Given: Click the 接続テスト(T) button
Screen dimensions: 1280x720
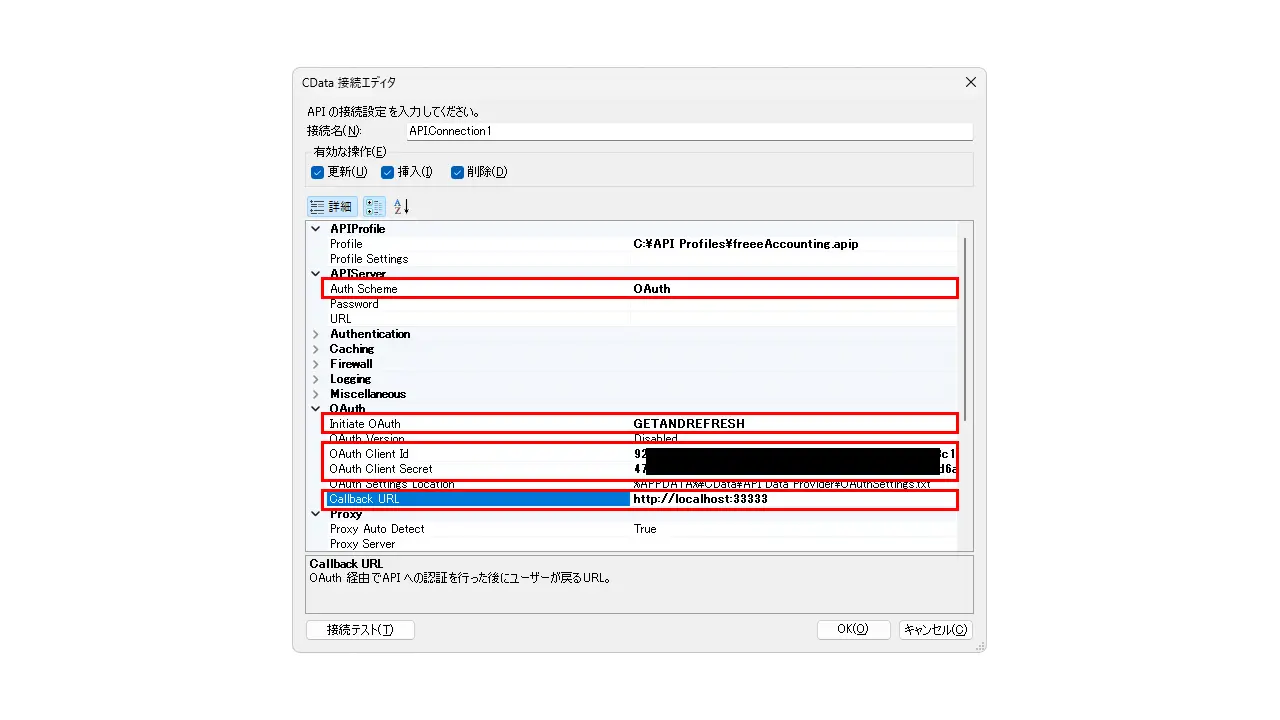Looking at the screenshot, I should pos(360,630).
